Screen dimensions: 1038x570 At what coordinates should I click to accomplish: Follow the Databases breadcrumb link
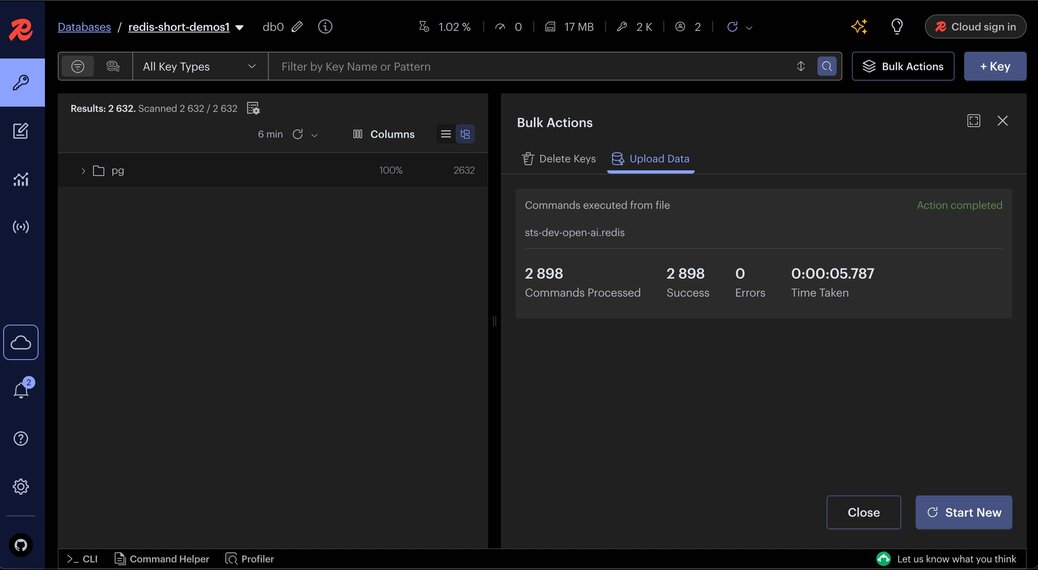pyautogui.click(x=84, y=27)
